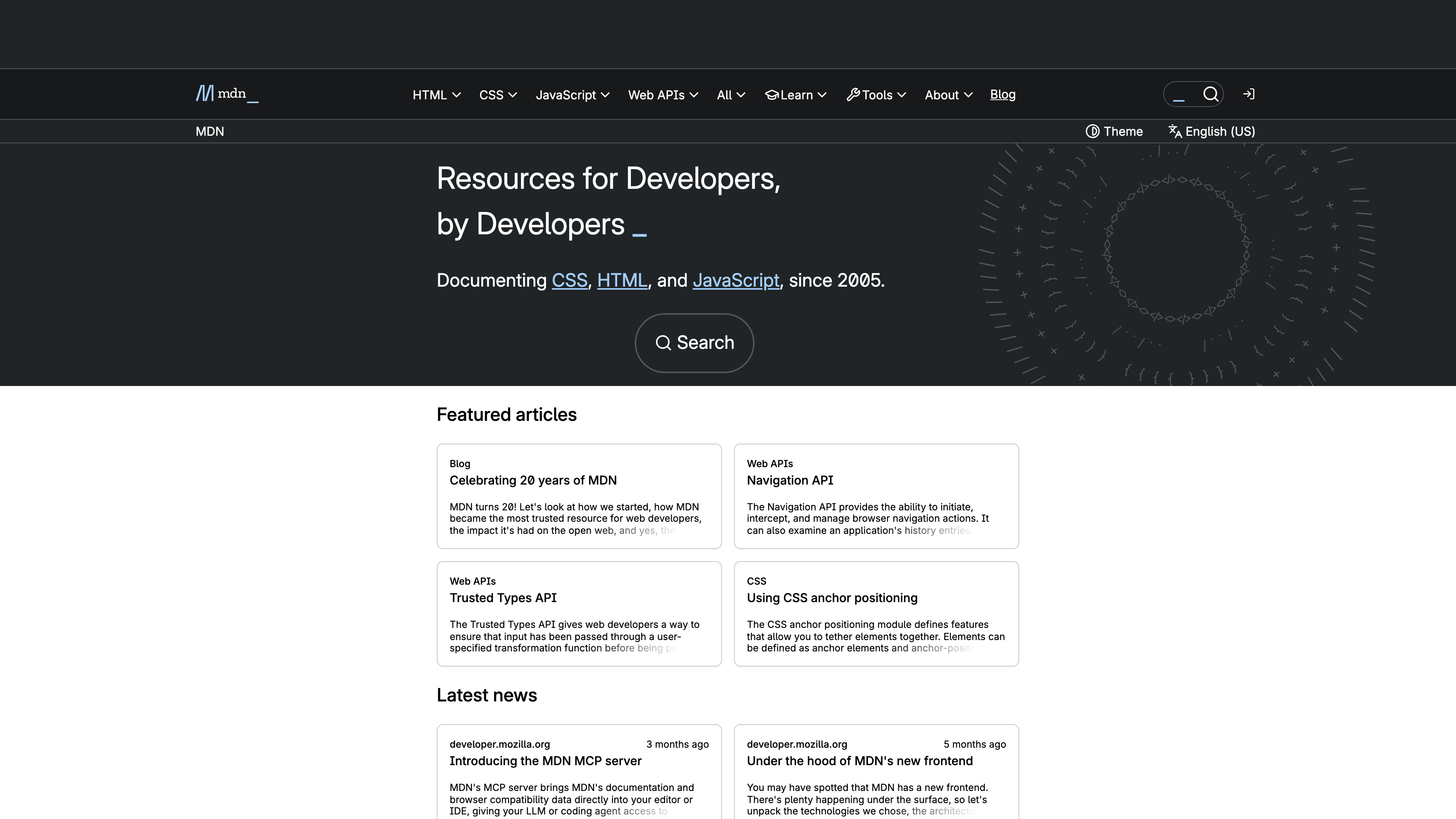Click the Theme half-circle icon
Screen dimensions: 1456x819
(x=1092, y=131)
